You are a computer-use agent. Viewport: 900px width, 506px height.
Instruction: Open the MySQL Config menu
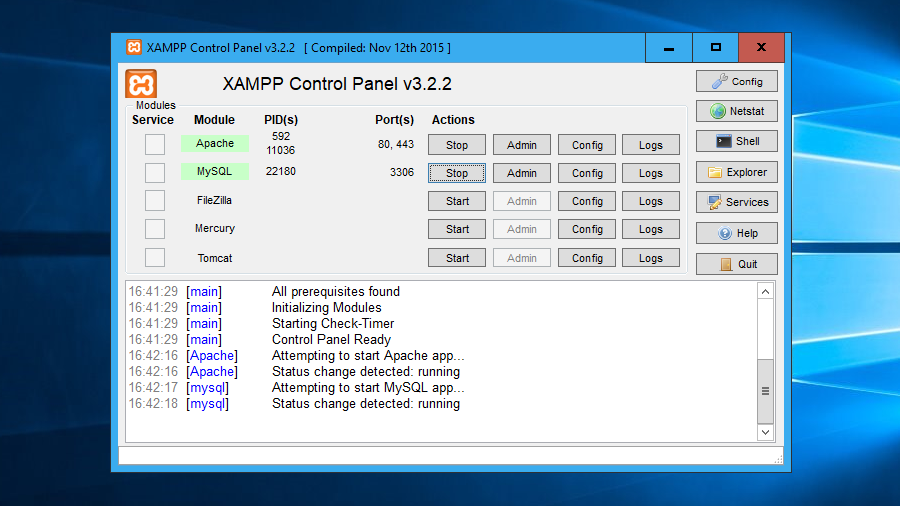click(587, 173)
